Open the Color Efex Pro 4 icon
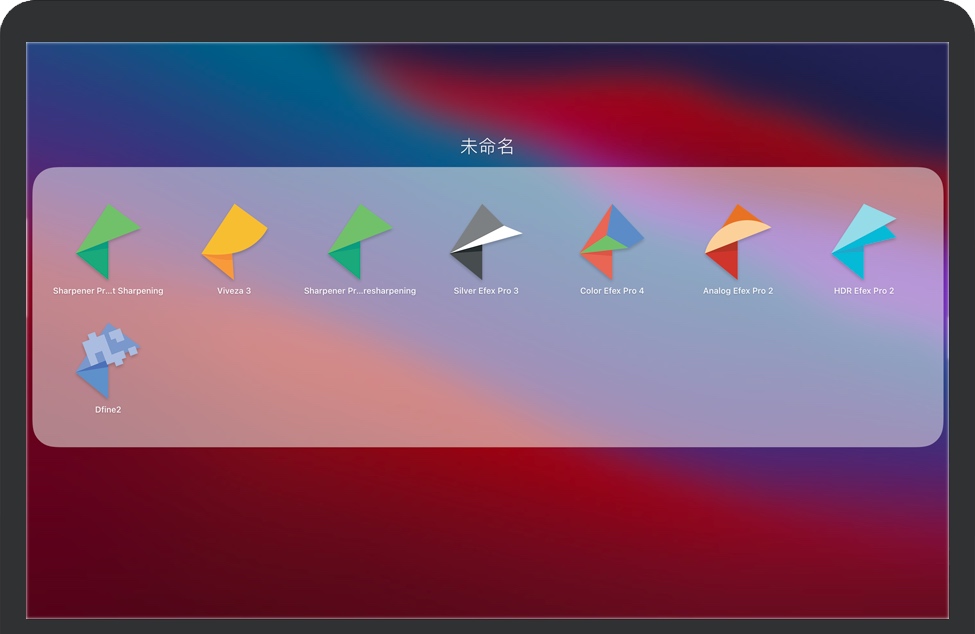 (612, 242)
